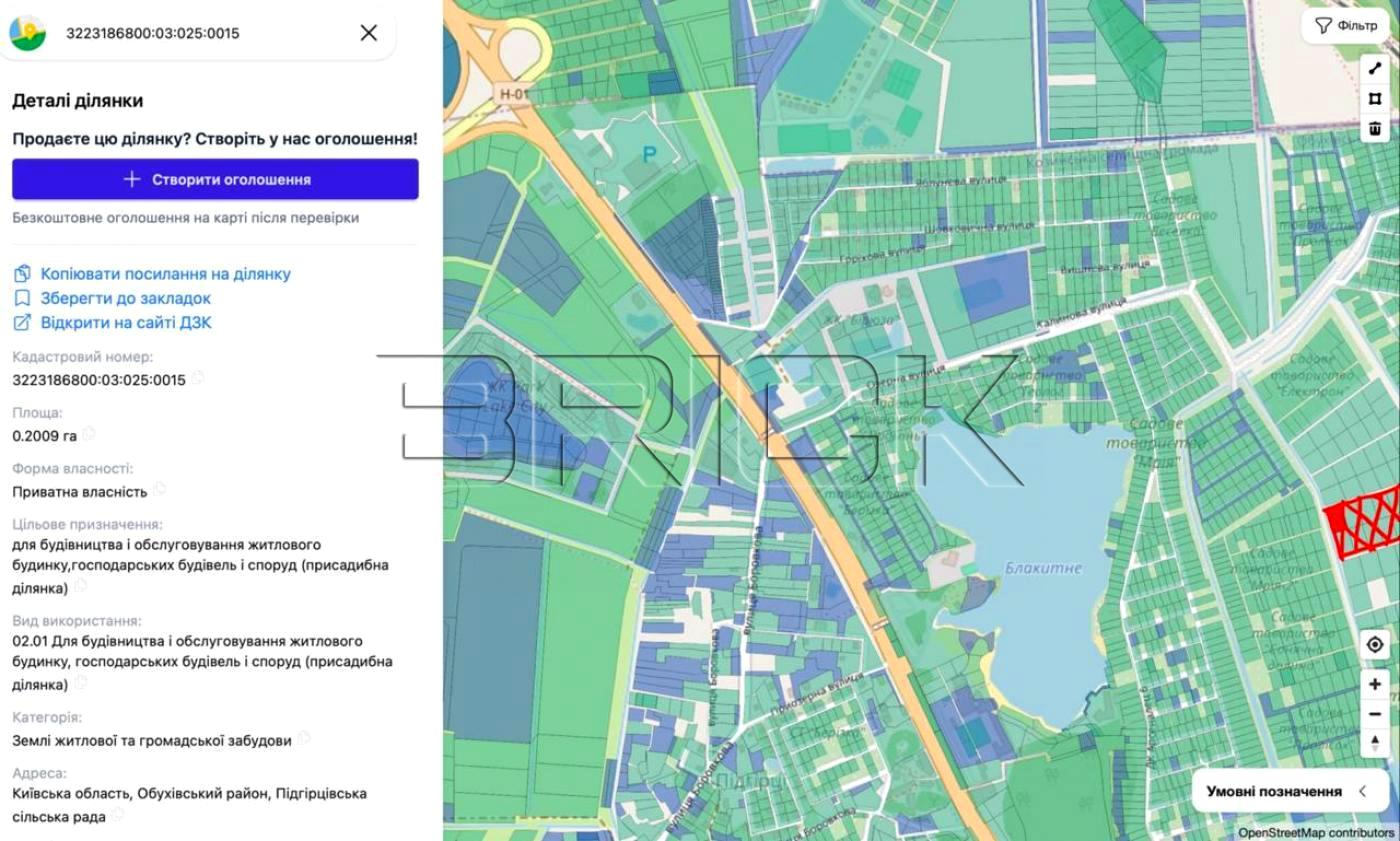
Task: Zoom in the map with plus
Action: 1375,684
